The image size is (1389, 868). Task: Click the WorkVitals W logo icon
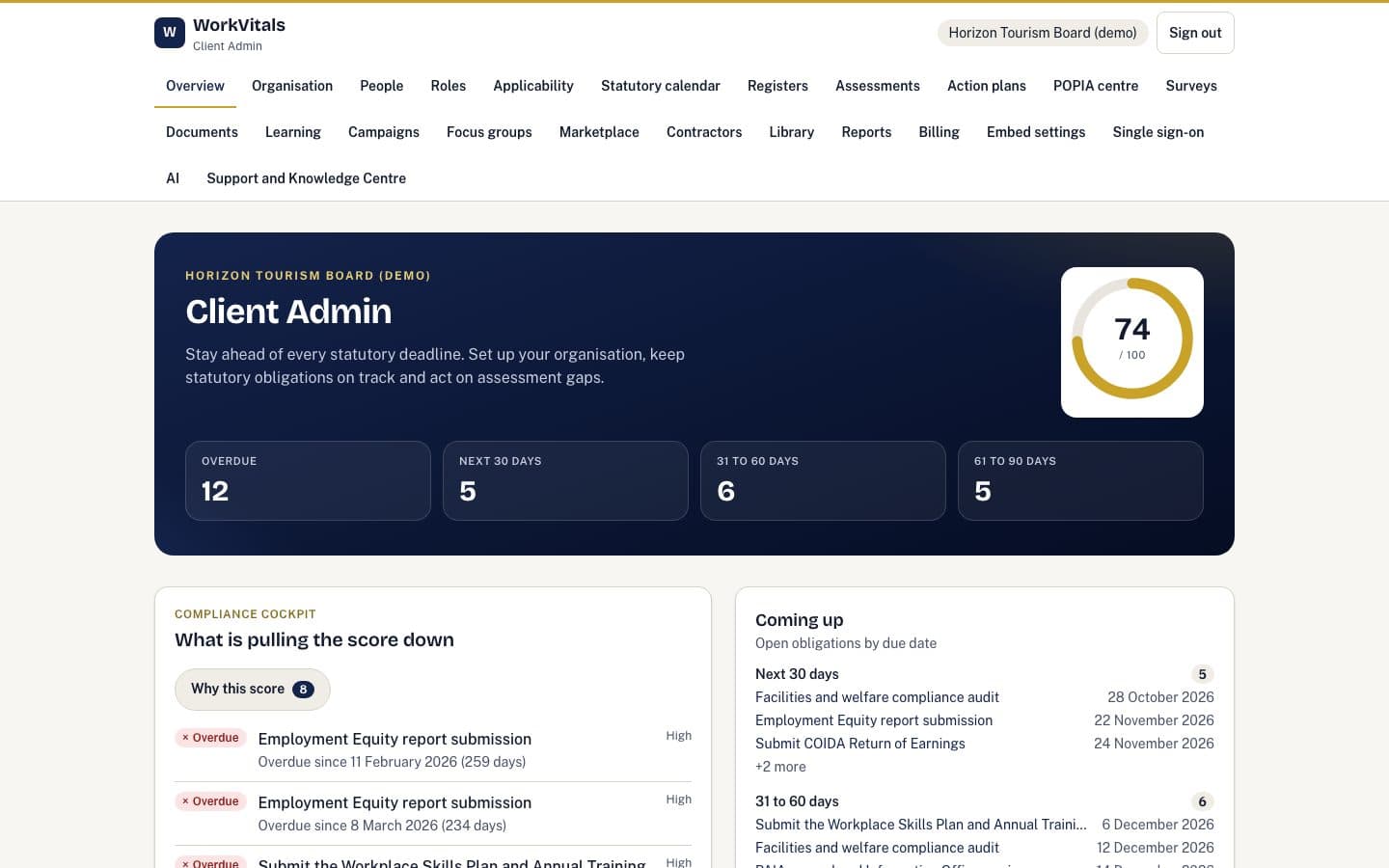click(x=170, y=33)
